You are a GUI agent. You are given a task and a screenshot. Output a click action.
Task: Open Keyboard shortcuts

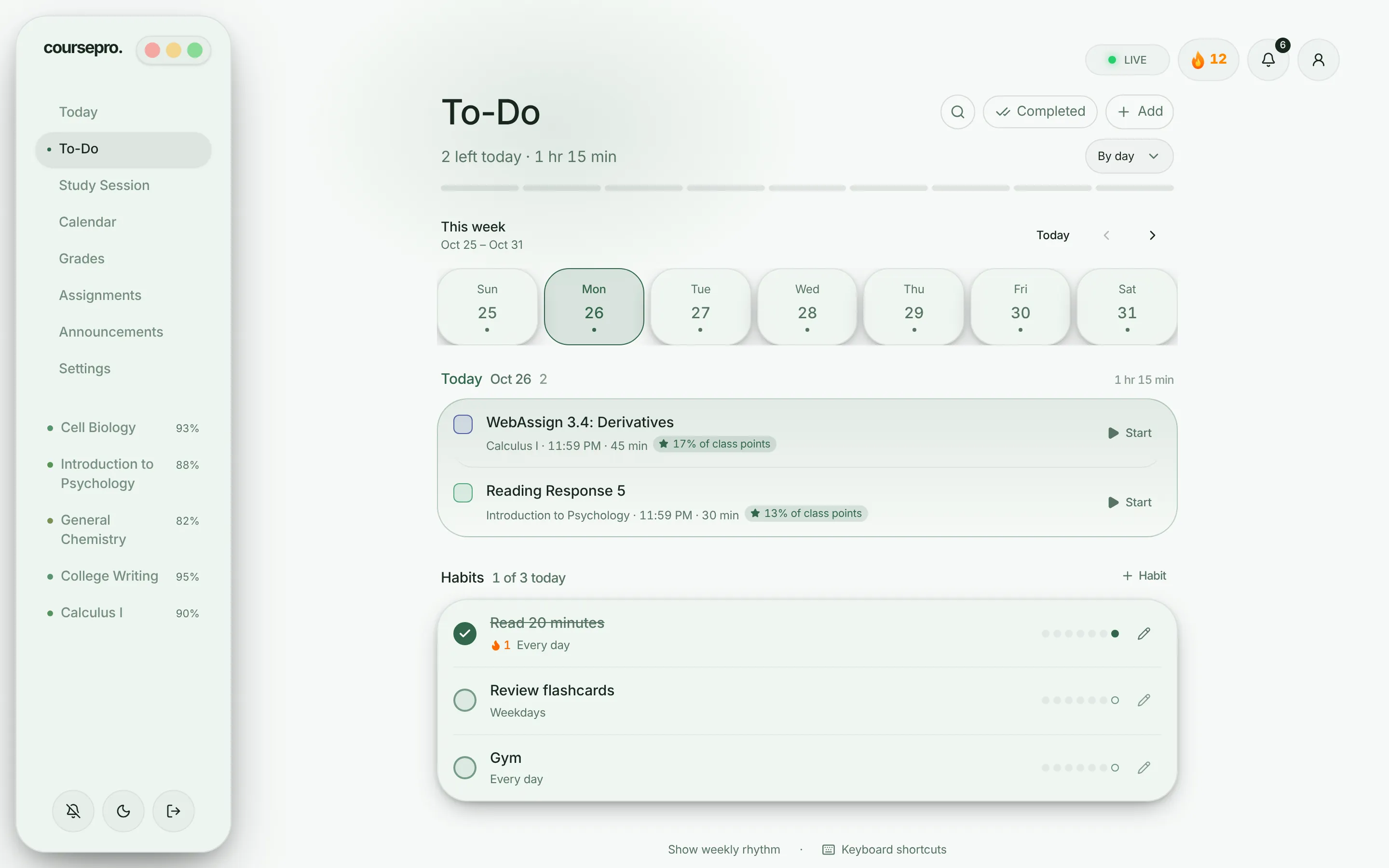pyautogui.click(x=885, y=849)
